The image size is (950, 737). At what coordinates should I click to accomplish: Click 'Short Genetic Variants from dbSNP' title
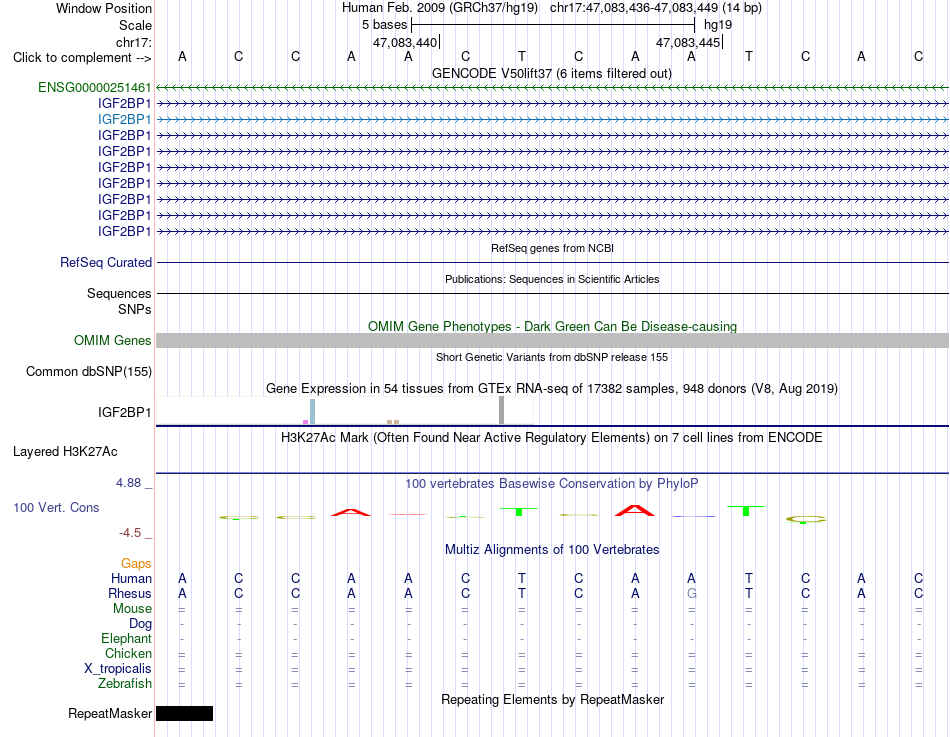pos(552,358)
